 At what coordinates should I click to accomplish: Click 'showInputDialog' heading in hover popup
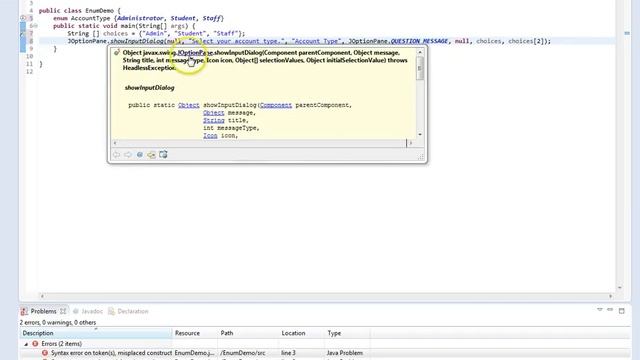click(149, 88)
